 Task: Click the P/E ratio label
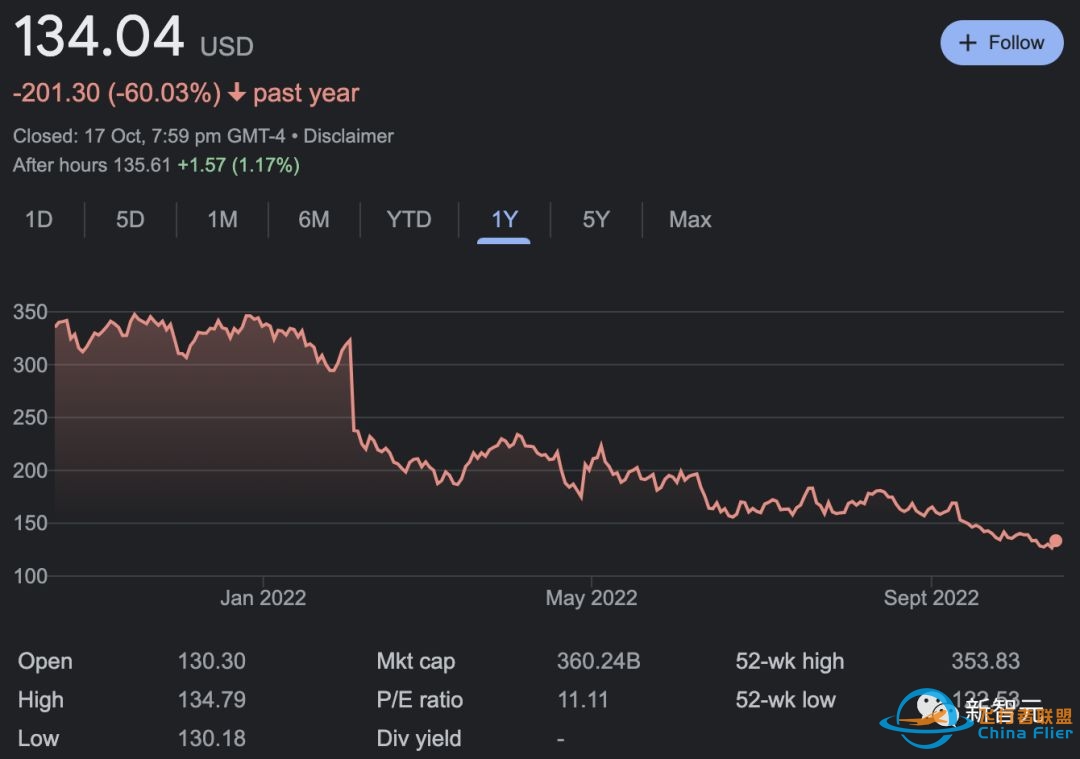(420, 700)
